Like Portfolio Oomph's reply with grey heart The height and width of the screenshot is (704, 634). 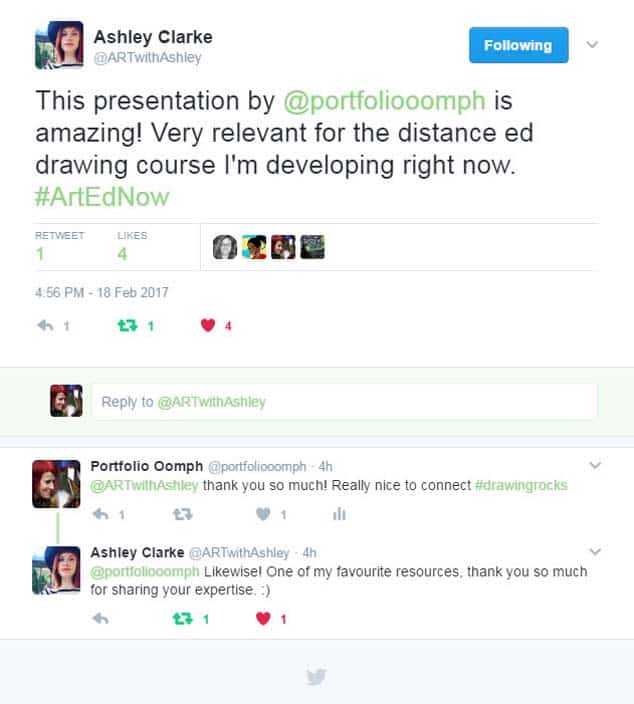point(263,514)
